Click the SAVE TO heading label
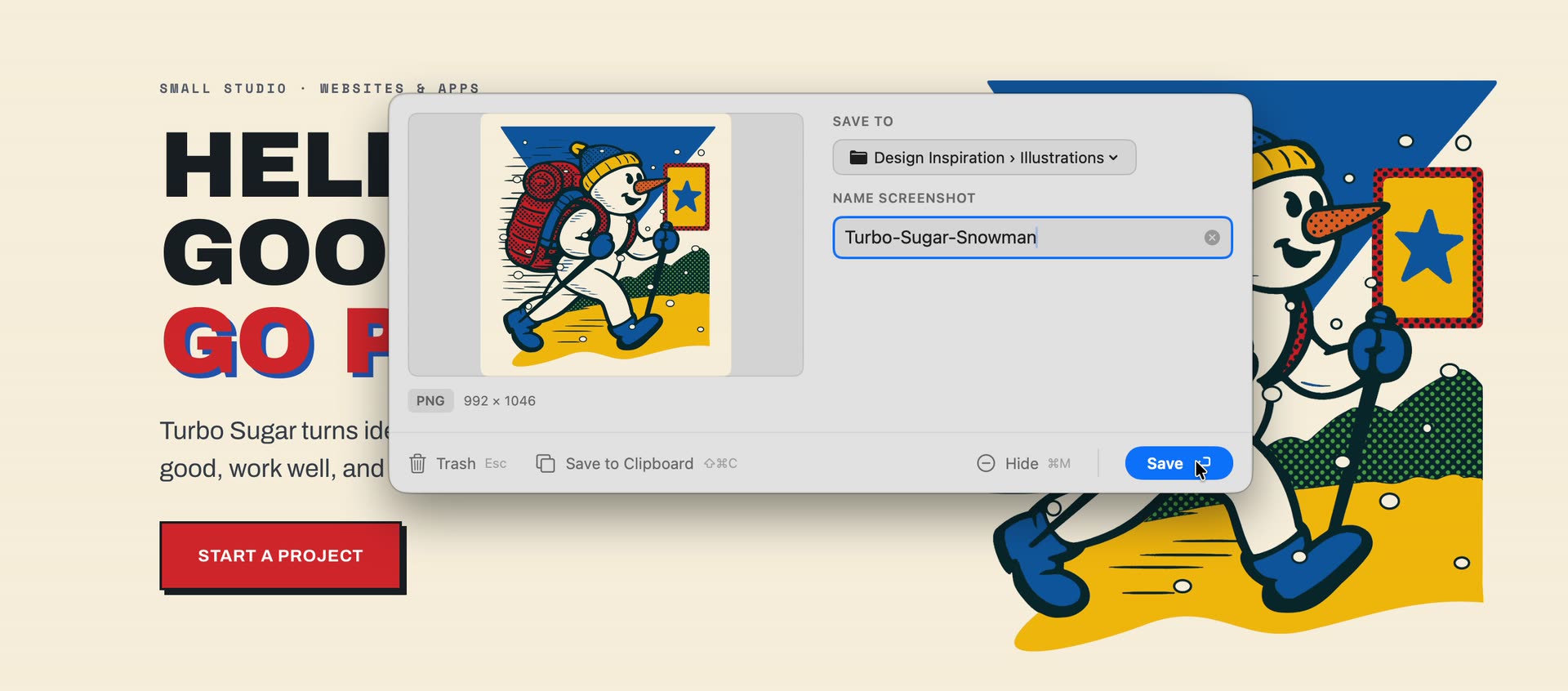 coord(863,122)
